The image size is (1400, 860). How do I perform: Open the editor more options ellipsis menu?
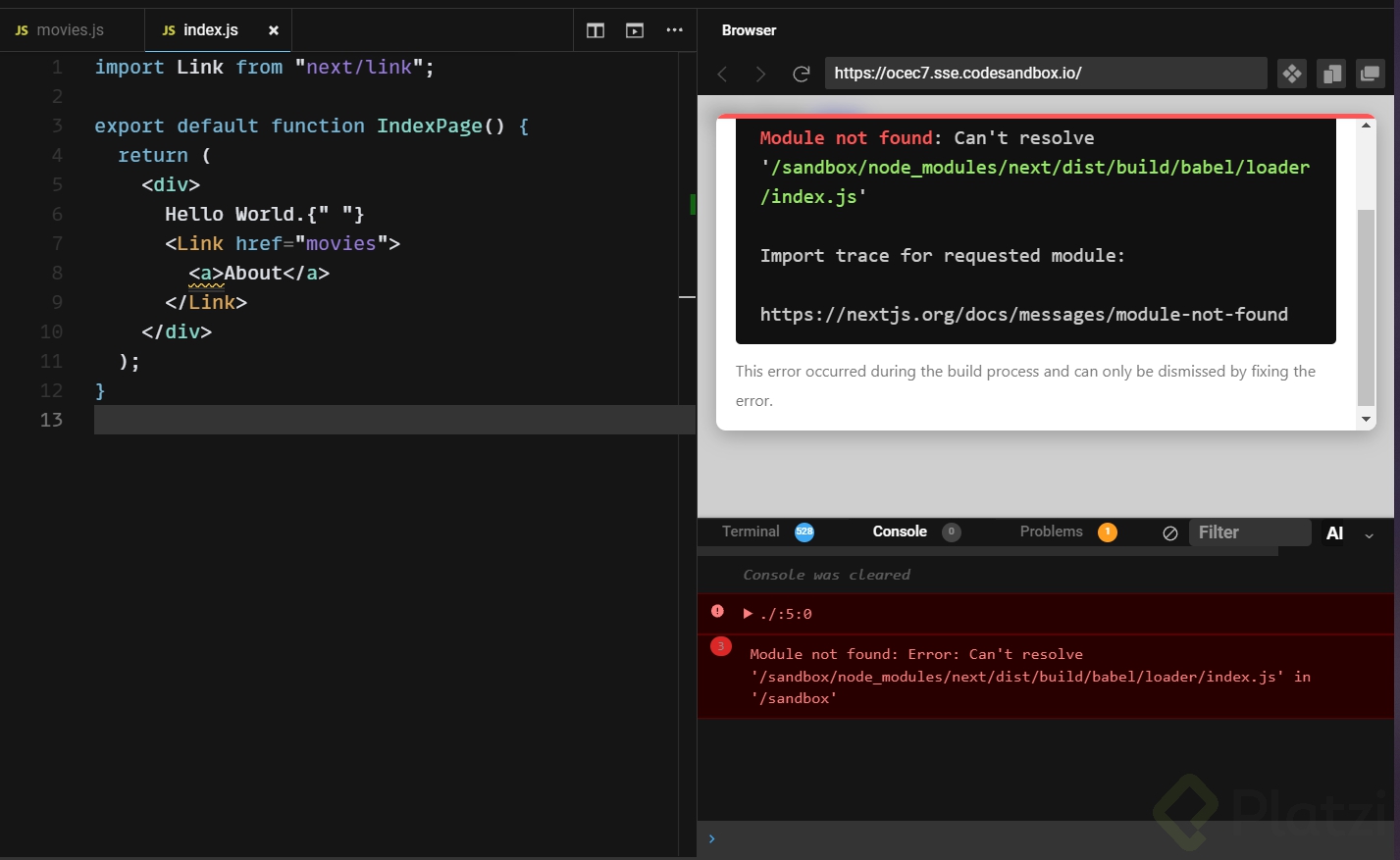pyautogui.click(x=674, y=30)
